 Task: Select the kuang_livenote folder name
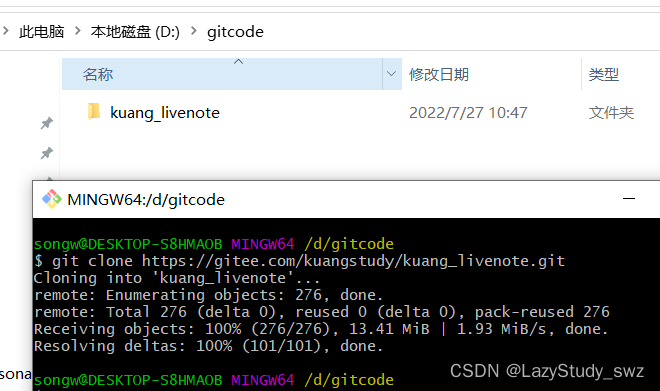[165, 113]
